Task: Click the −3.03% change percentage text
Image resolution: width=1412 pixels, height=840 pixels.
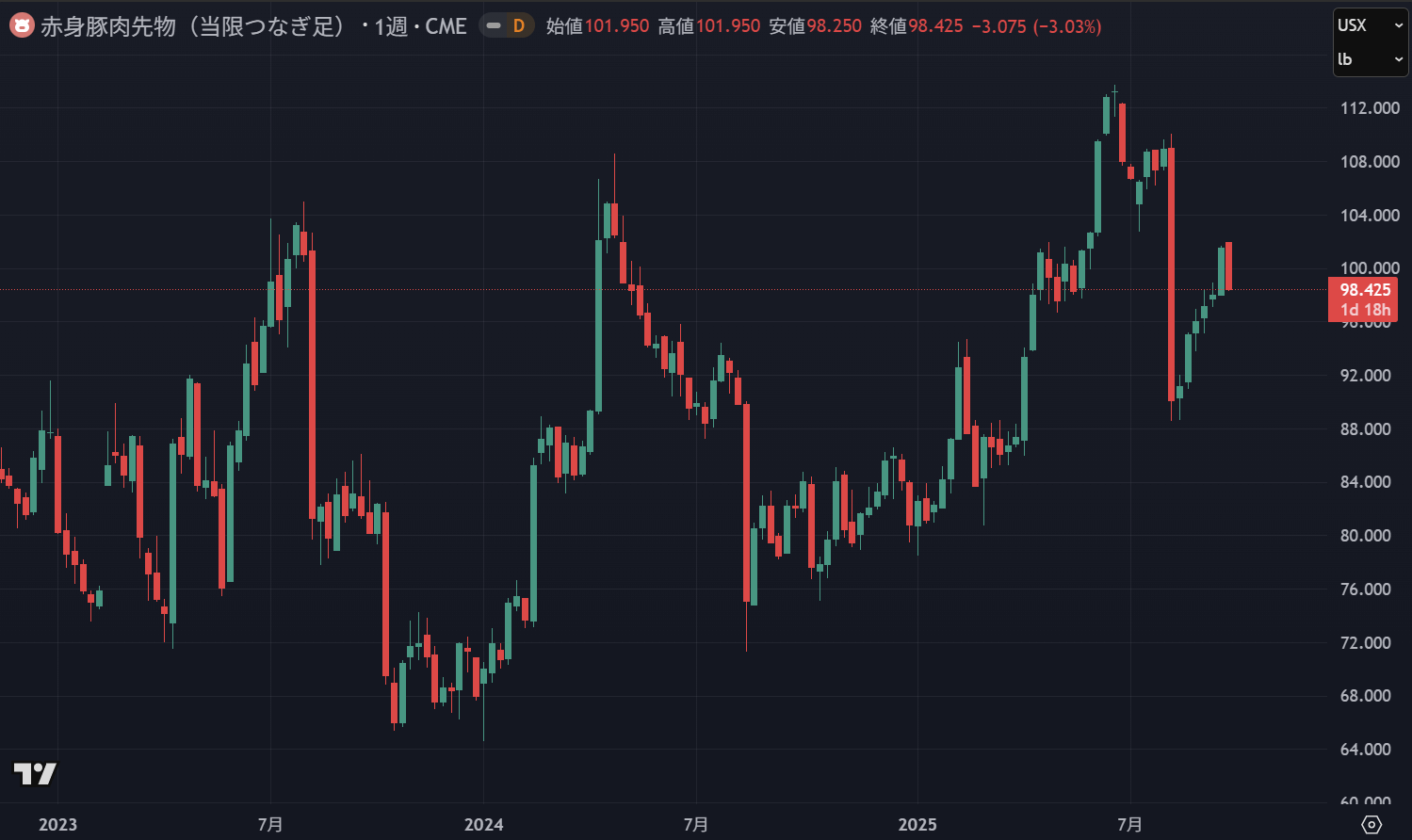Action: click(x=1069, y=25)
